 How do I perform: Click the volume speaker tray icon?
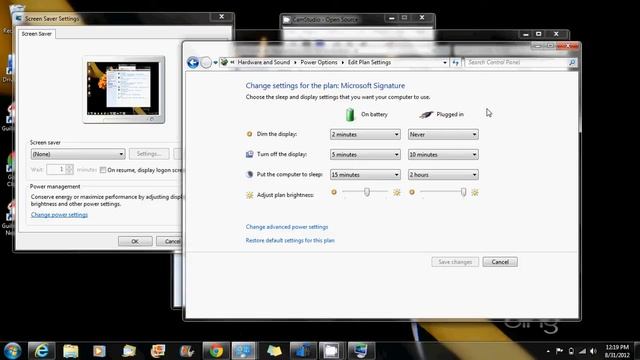pos(593,351)
